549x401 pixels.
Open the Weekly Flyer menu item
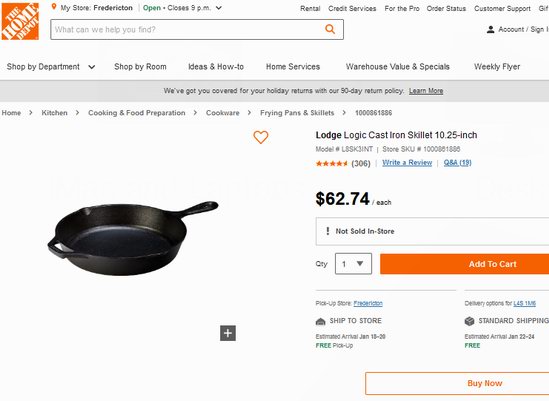click(x=497, y=67)
